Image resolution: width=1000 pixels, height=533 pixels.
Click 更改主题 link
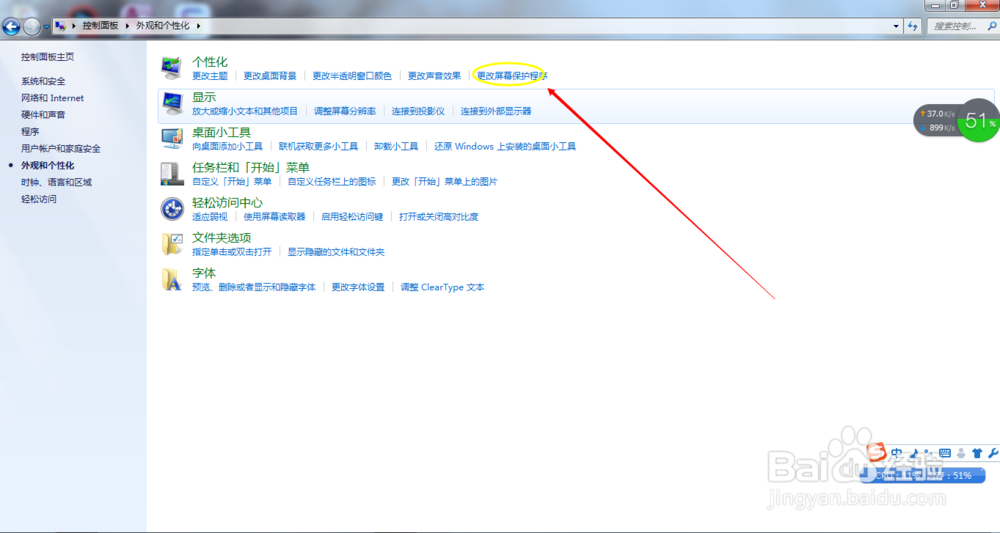[210, 76]
